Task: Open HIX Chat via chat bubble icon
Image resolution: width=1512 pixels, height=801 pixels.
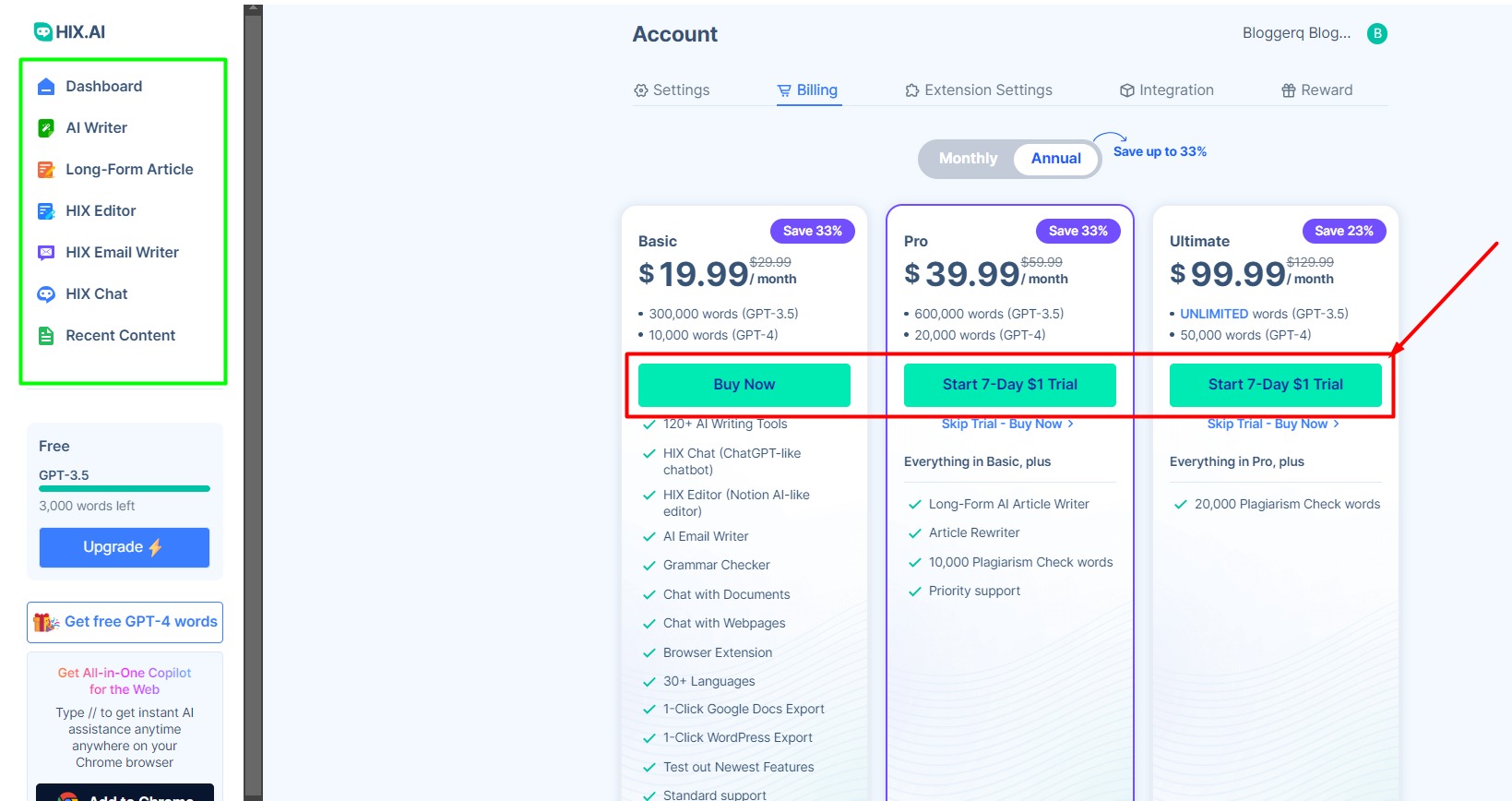Action: 46,294
